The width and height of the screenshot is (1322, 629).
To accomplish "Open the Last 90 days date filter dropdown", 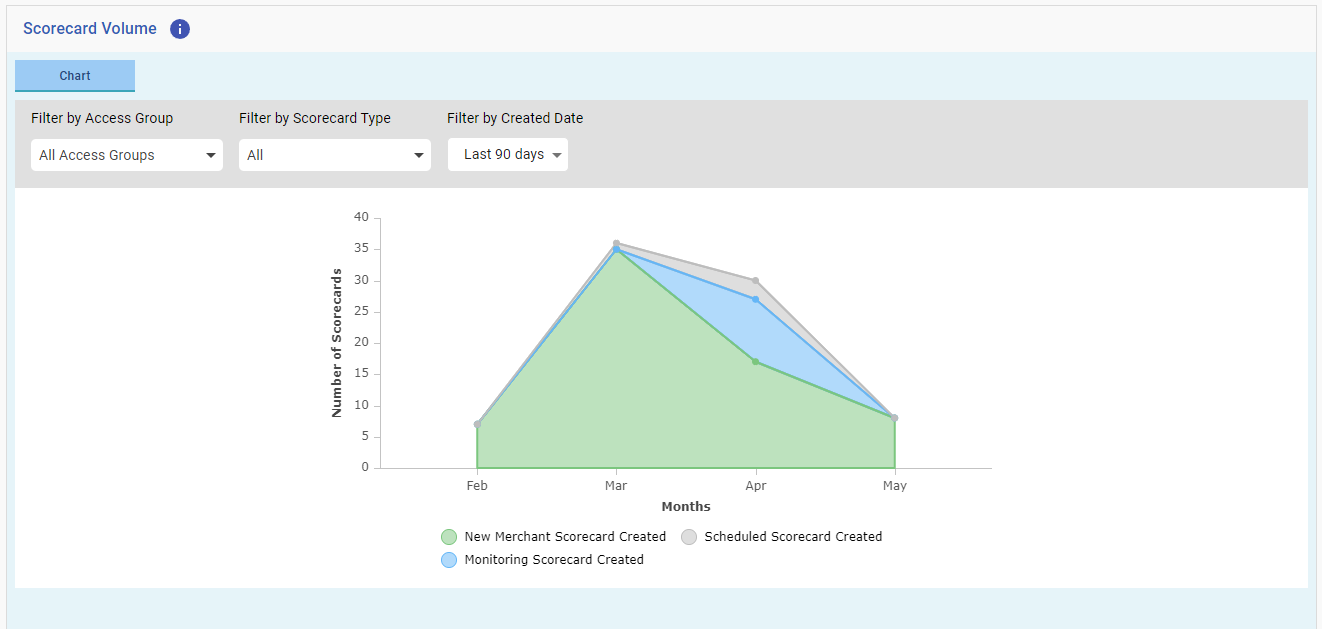I will tap(507, 154).
